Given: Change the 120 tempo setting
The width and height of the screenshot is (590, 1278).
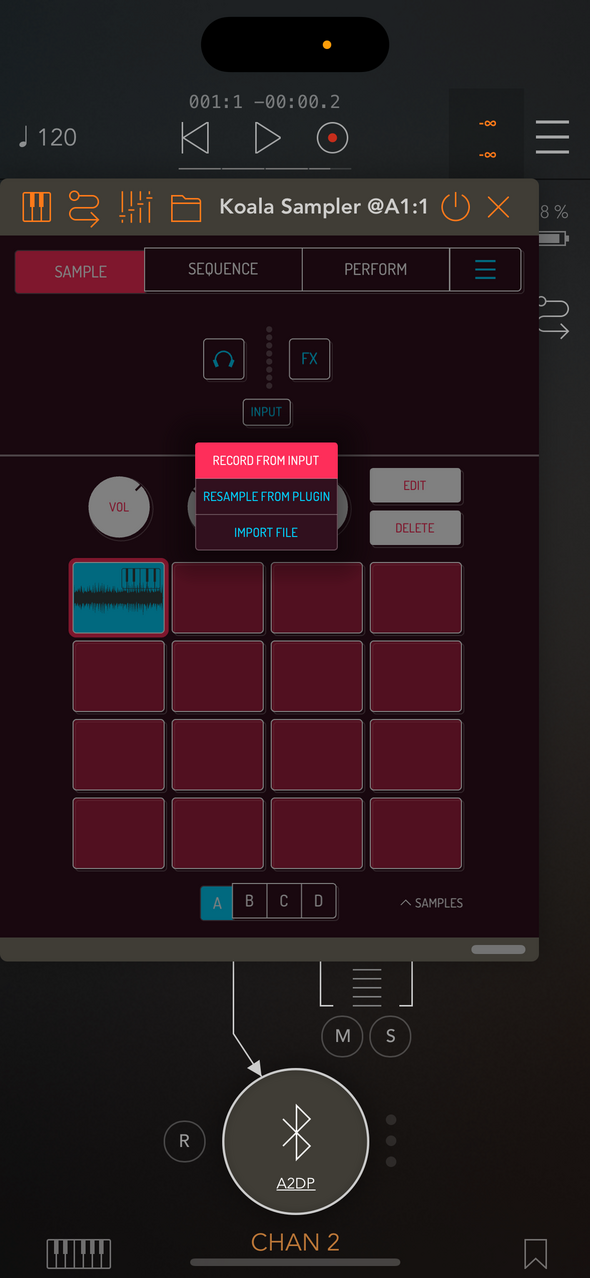Looking at the screenshot, I should pyautogui.click(x=47, y=138).
